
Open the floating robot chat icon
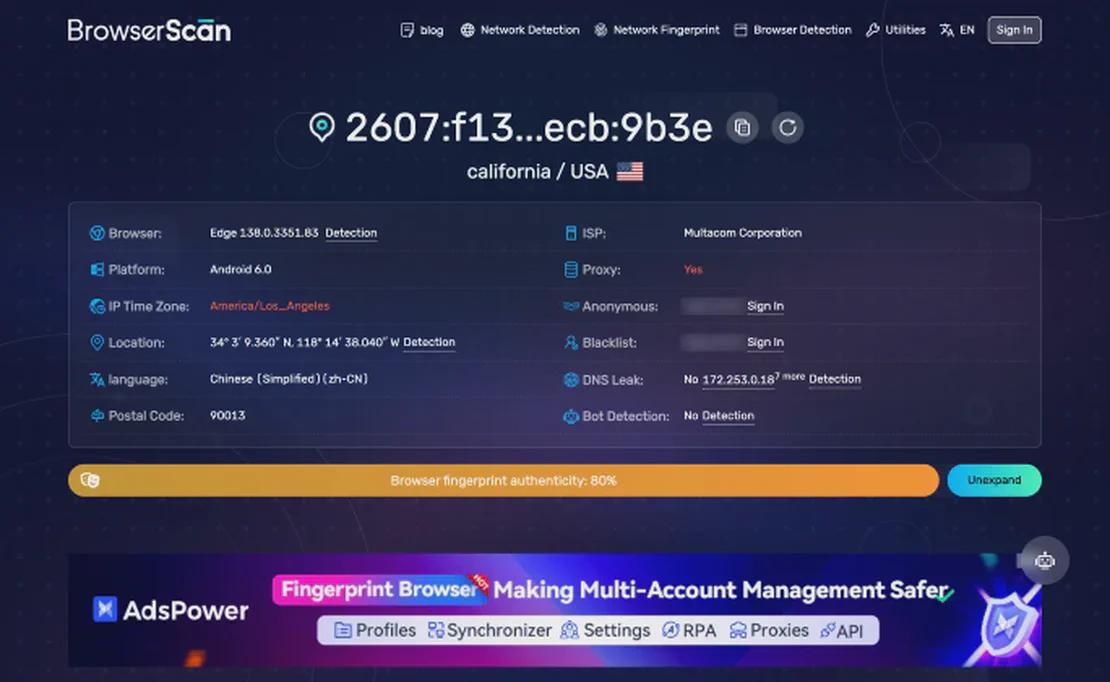pos(1045,561)
